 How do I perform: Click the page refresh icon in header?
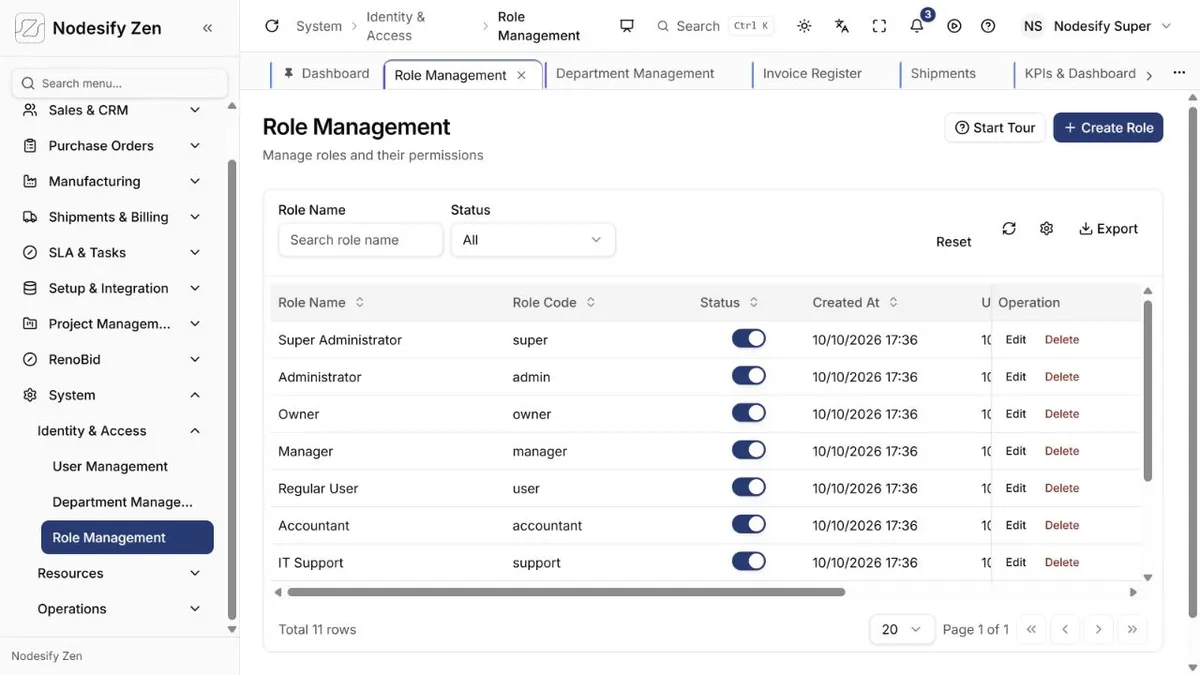pos(272,26)
